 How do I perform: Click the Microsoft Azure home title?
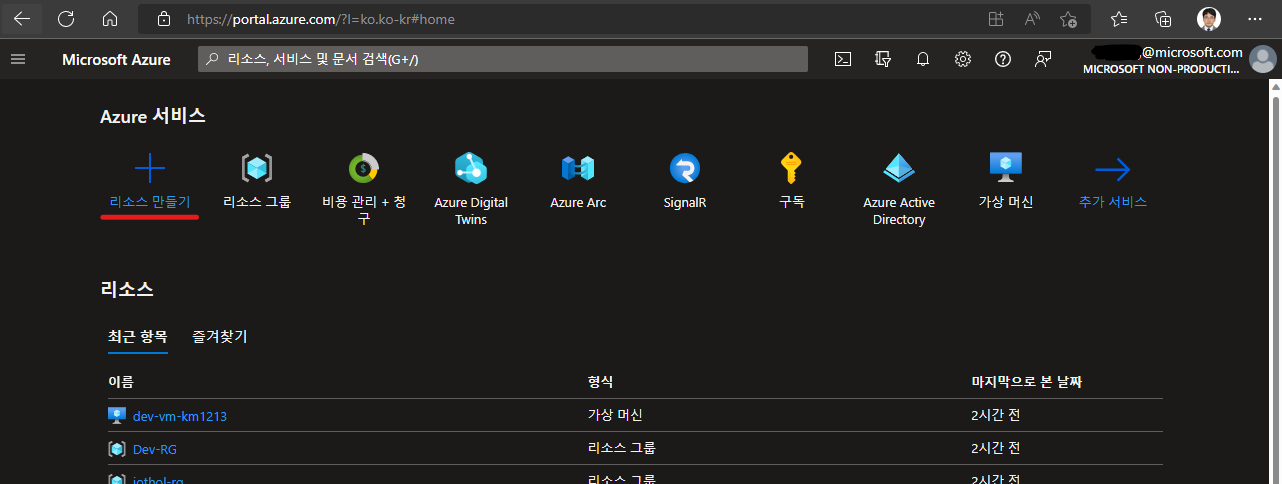point(116,60)
